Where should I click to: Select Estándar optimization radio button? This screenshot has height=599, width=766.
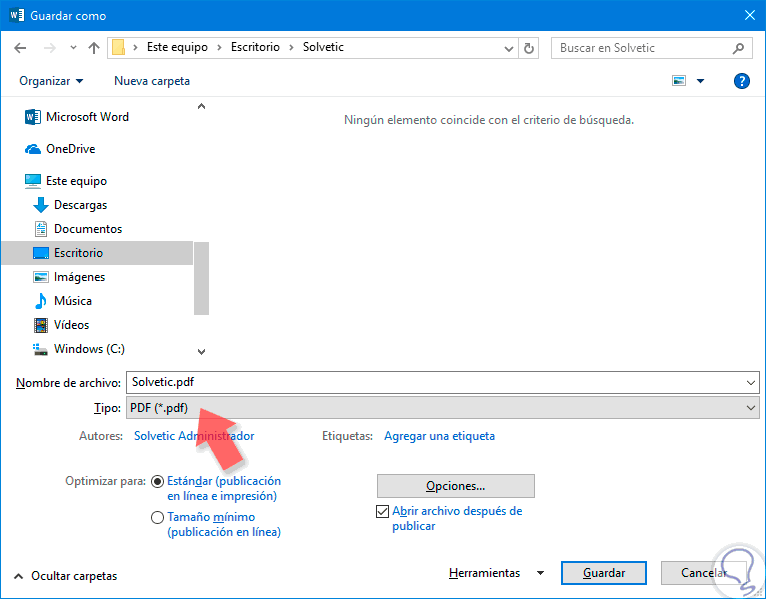coord(157,482)
